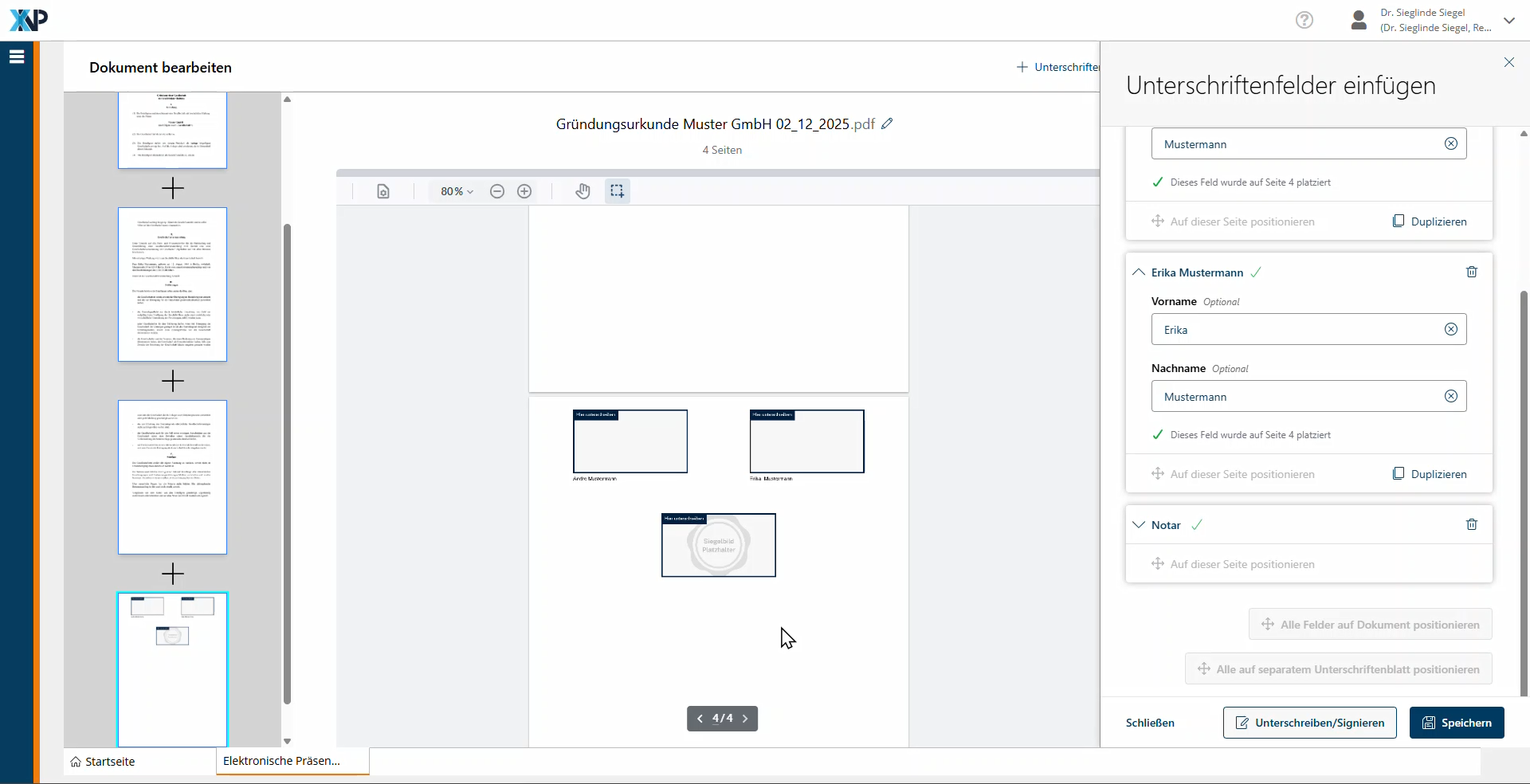
Task: Click the zoom in plus icon
Action: [524, 191]
